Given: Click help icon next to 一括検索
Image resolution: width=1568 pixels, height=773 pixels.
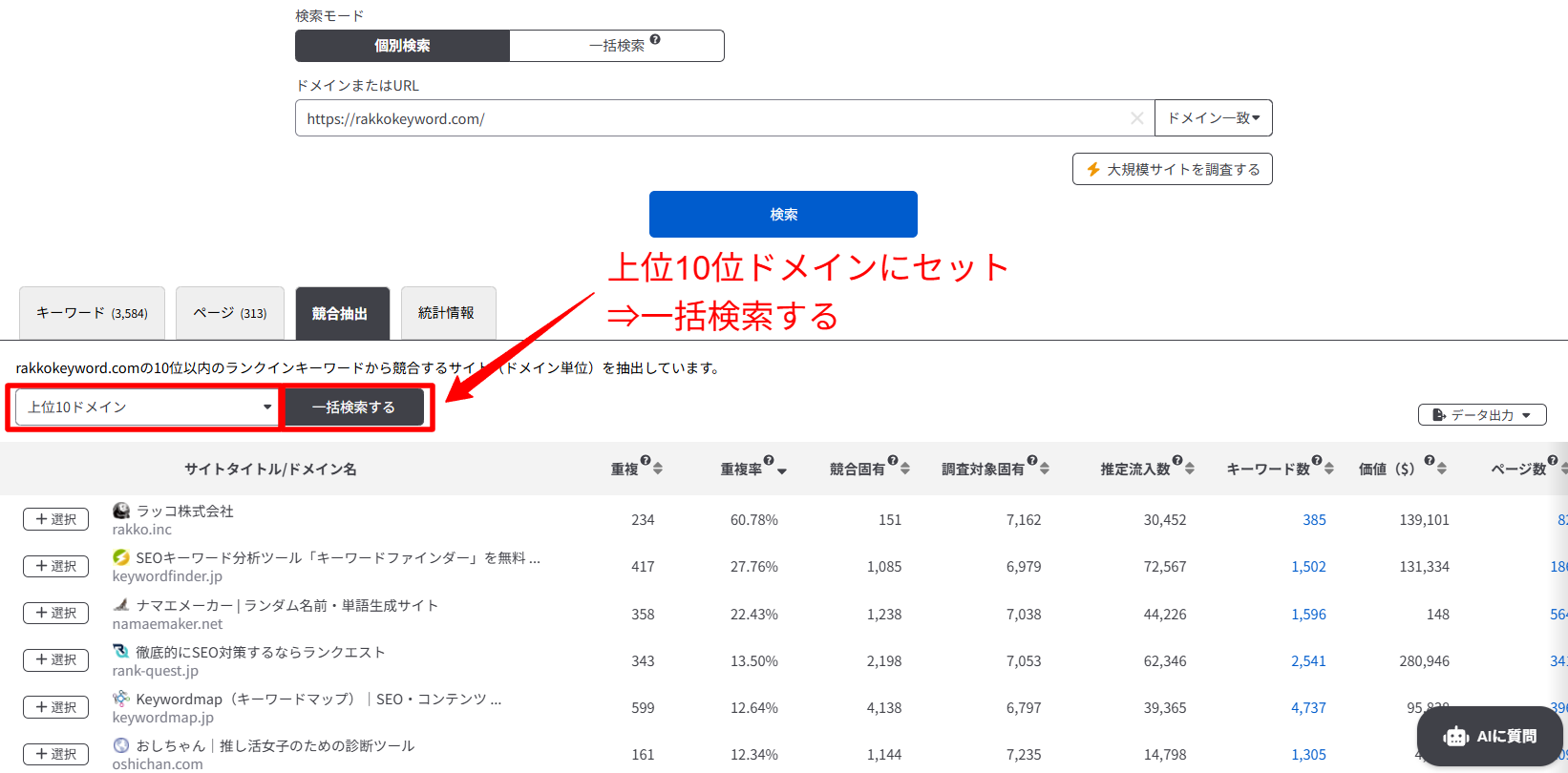Looking at the screenshot, I should 655,40.
